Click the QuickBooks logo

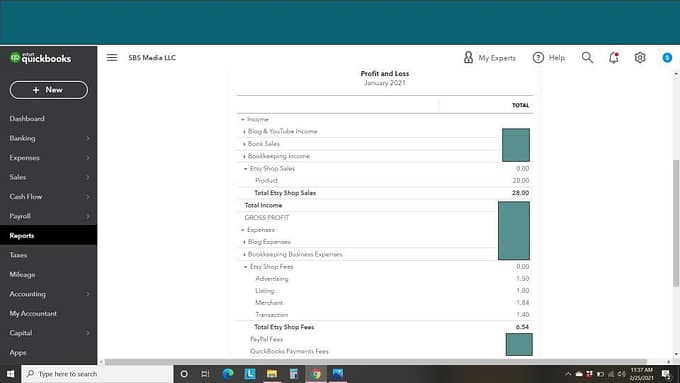(40, 58)
